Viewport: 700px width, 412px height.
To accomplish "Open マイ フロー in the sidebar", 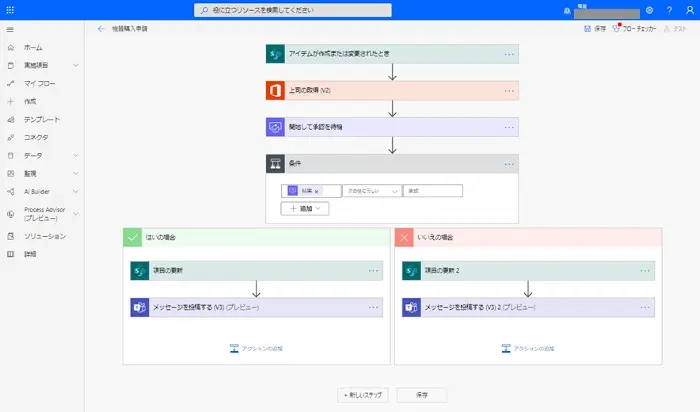I will pyautogui.click(x=42, y=83).
